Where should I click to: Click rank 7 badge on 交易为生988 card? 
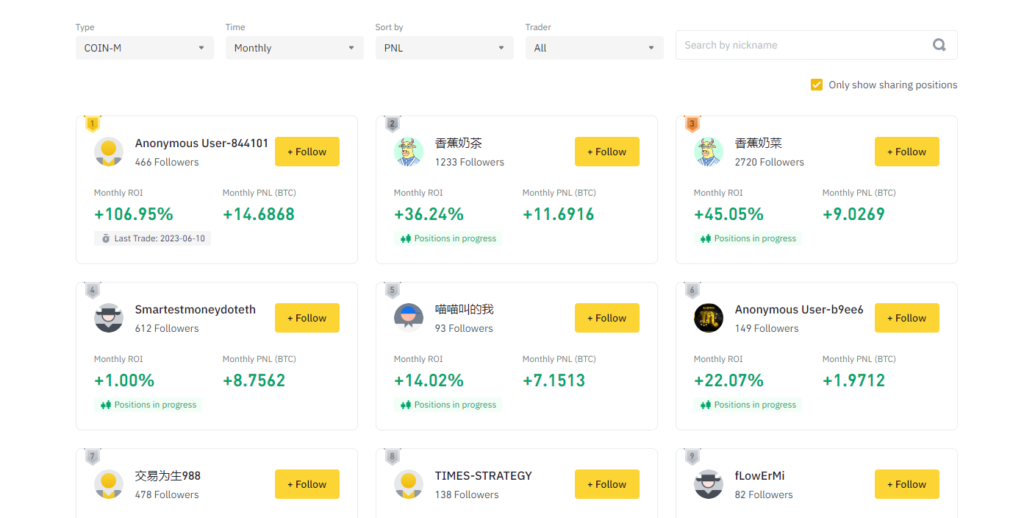pyautogui.click(x=92, y=457)
